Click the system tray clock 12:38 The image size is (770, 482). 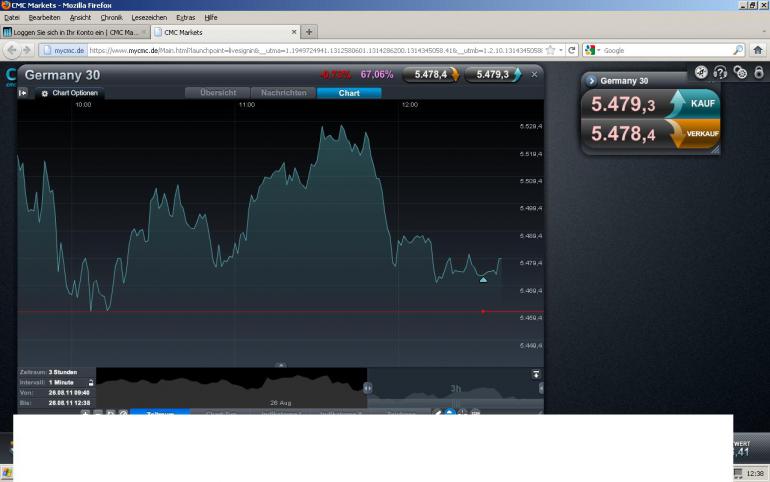(x=755, y=473)
